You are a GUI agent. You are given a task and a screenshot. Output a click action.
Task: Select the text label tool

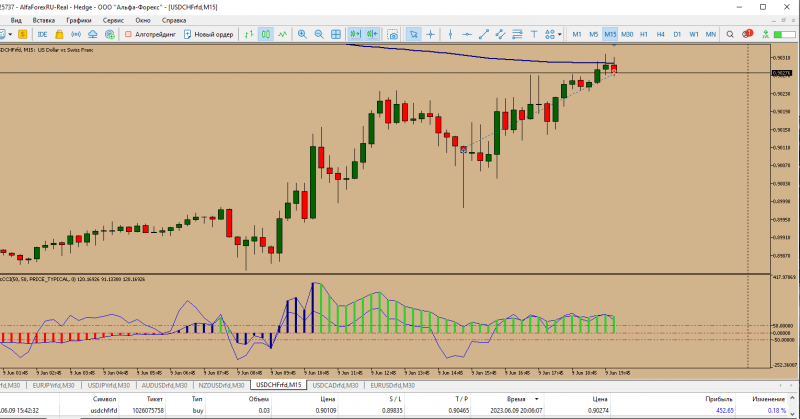coord(534,34)
